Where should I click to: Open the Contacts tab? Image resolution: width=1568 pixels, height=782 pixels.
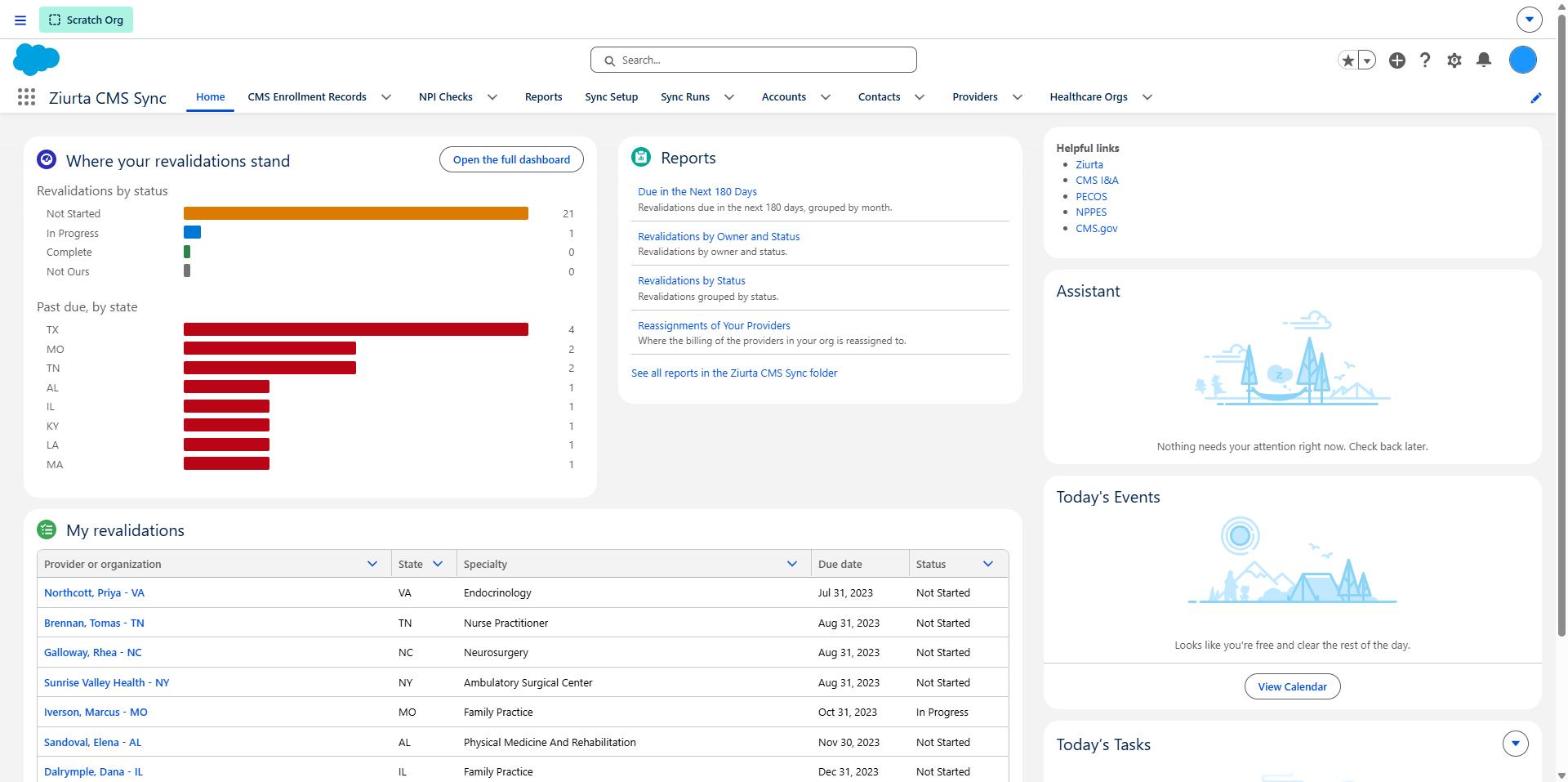coord(879,97)
